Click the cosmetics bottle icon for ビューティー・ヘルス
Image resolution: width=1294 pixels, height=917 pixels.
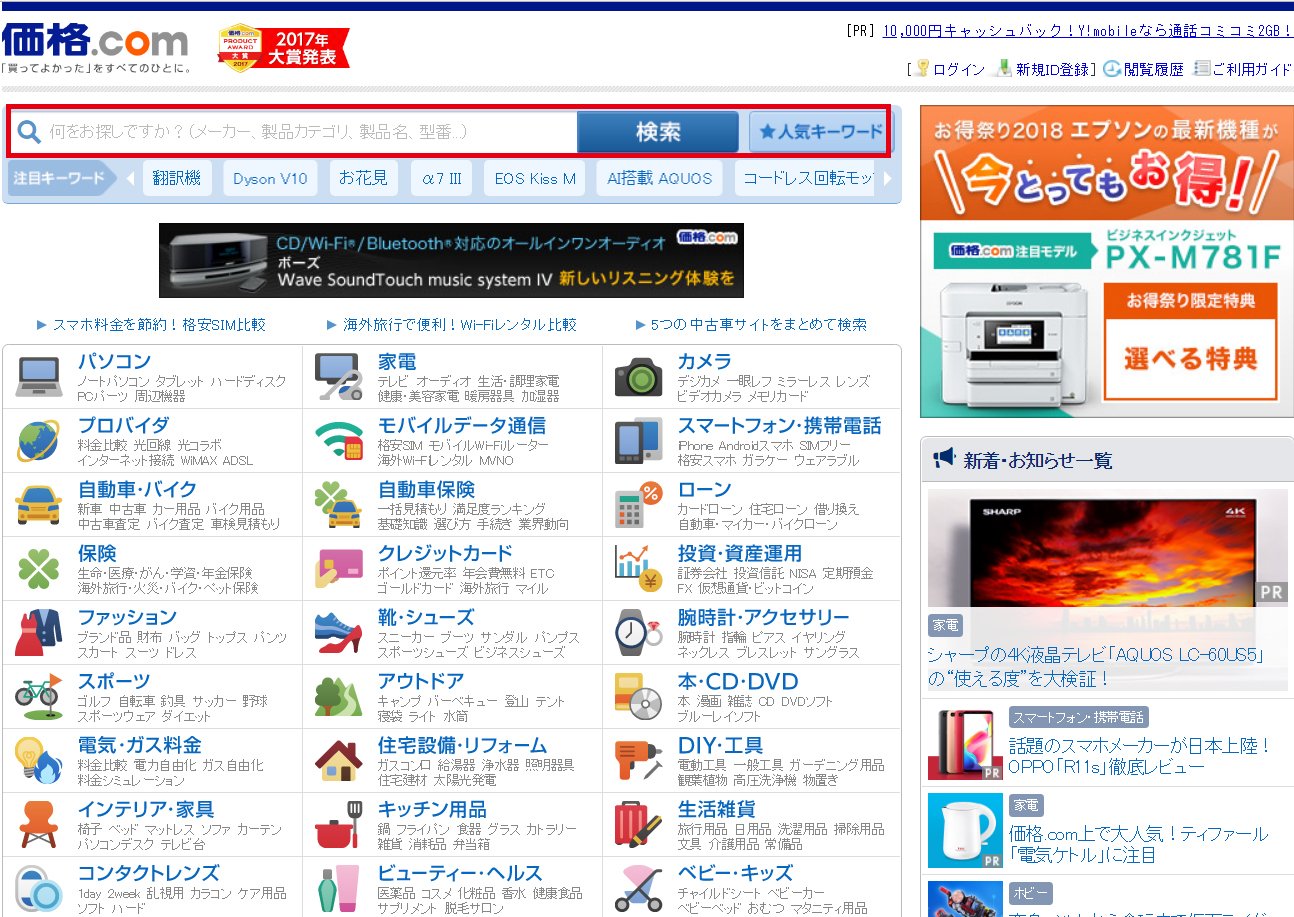pyautogui.click(x=339, y=889)
